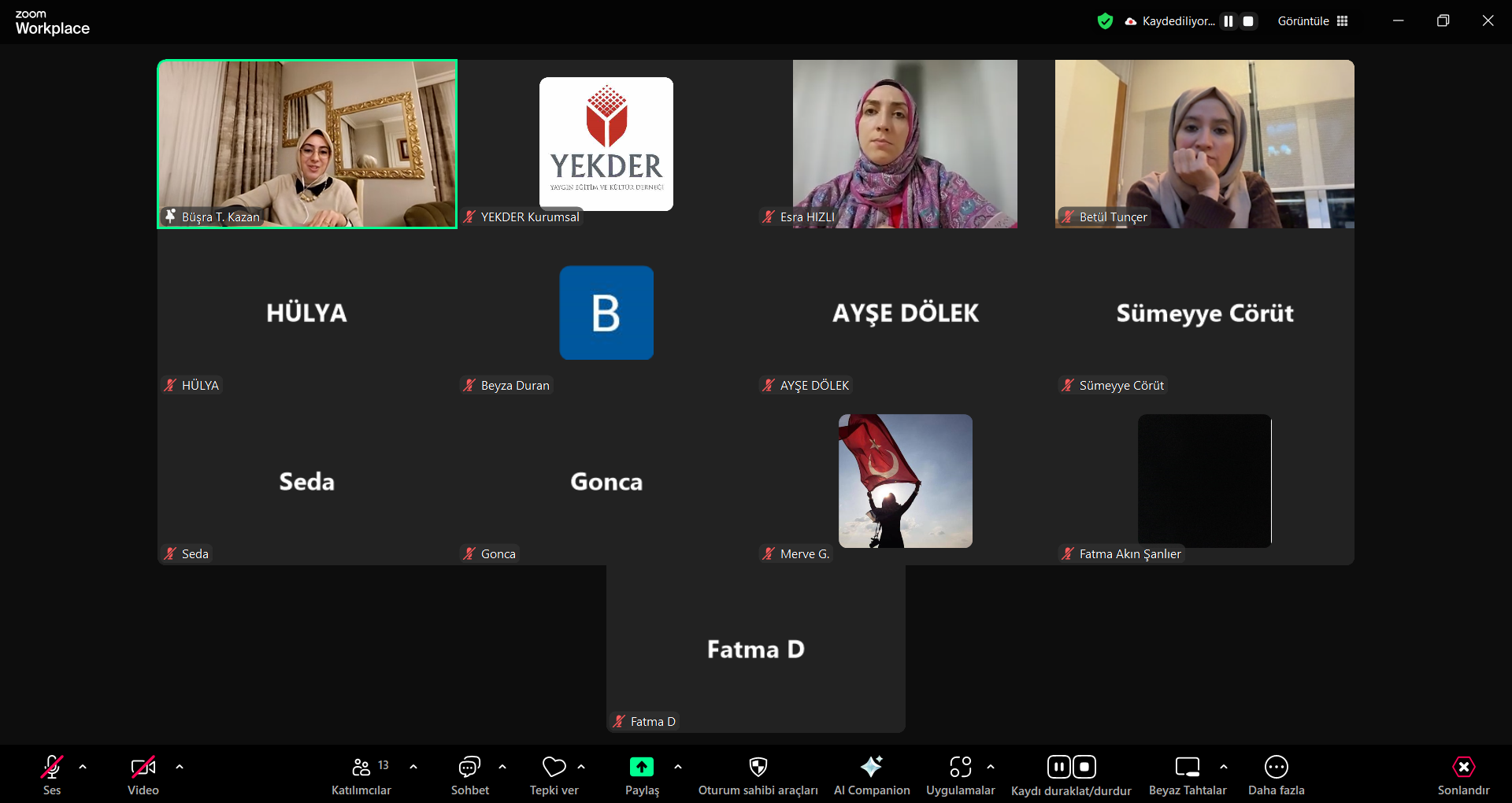Pause recording in the bottom toolbar
This screenshot has width=1512, height=803.
pos(1059,767)
